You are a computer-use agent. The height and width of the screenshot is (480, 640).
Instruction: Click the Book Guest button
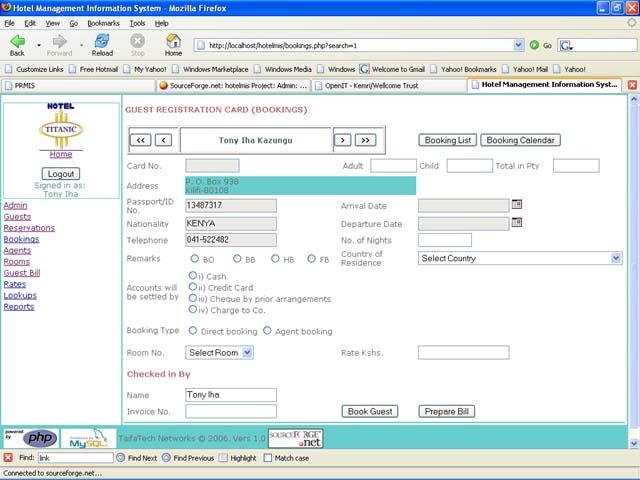(369, 411)
